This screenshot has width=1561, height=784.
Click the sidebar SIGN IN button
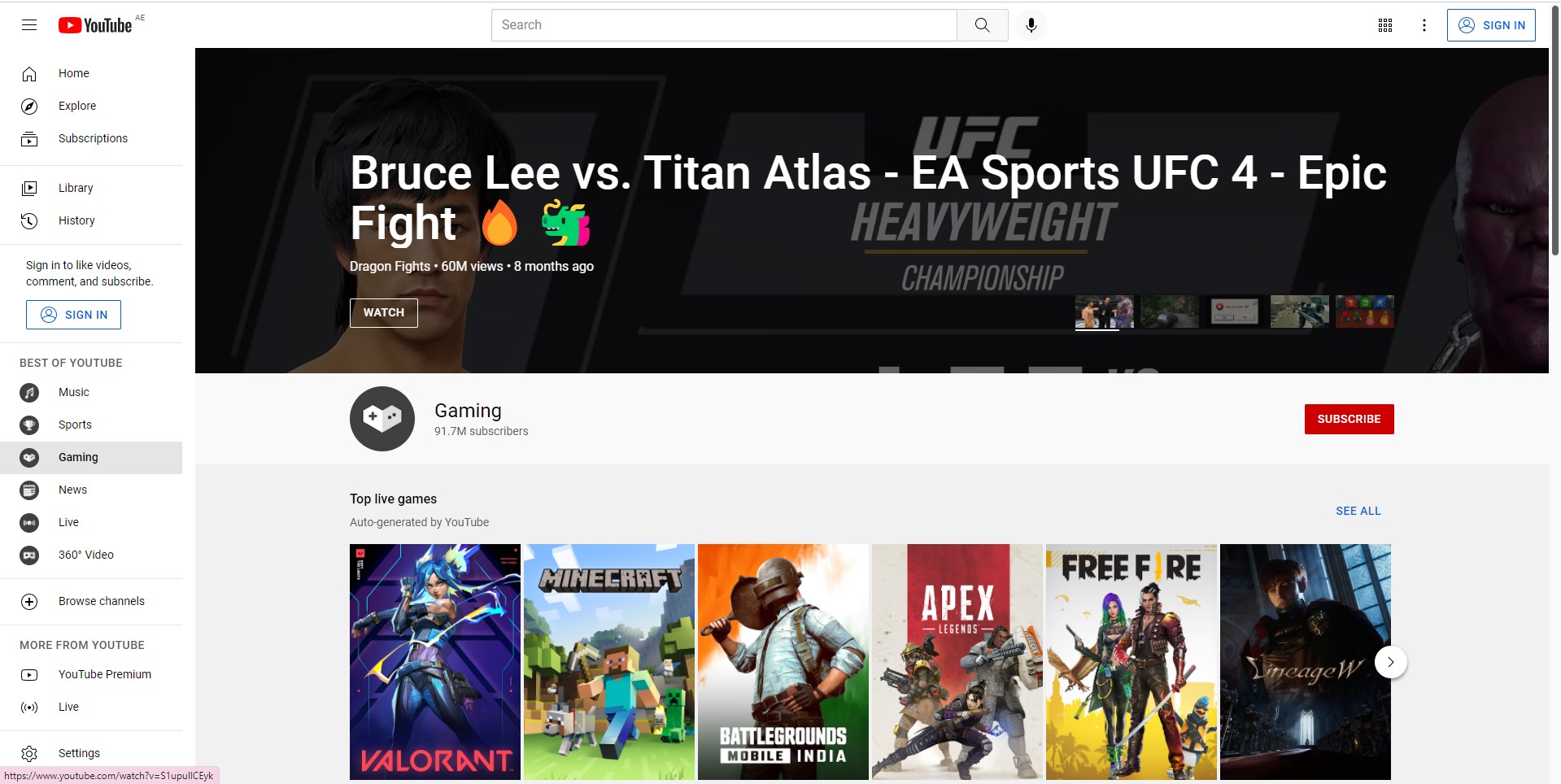[73, 315]
